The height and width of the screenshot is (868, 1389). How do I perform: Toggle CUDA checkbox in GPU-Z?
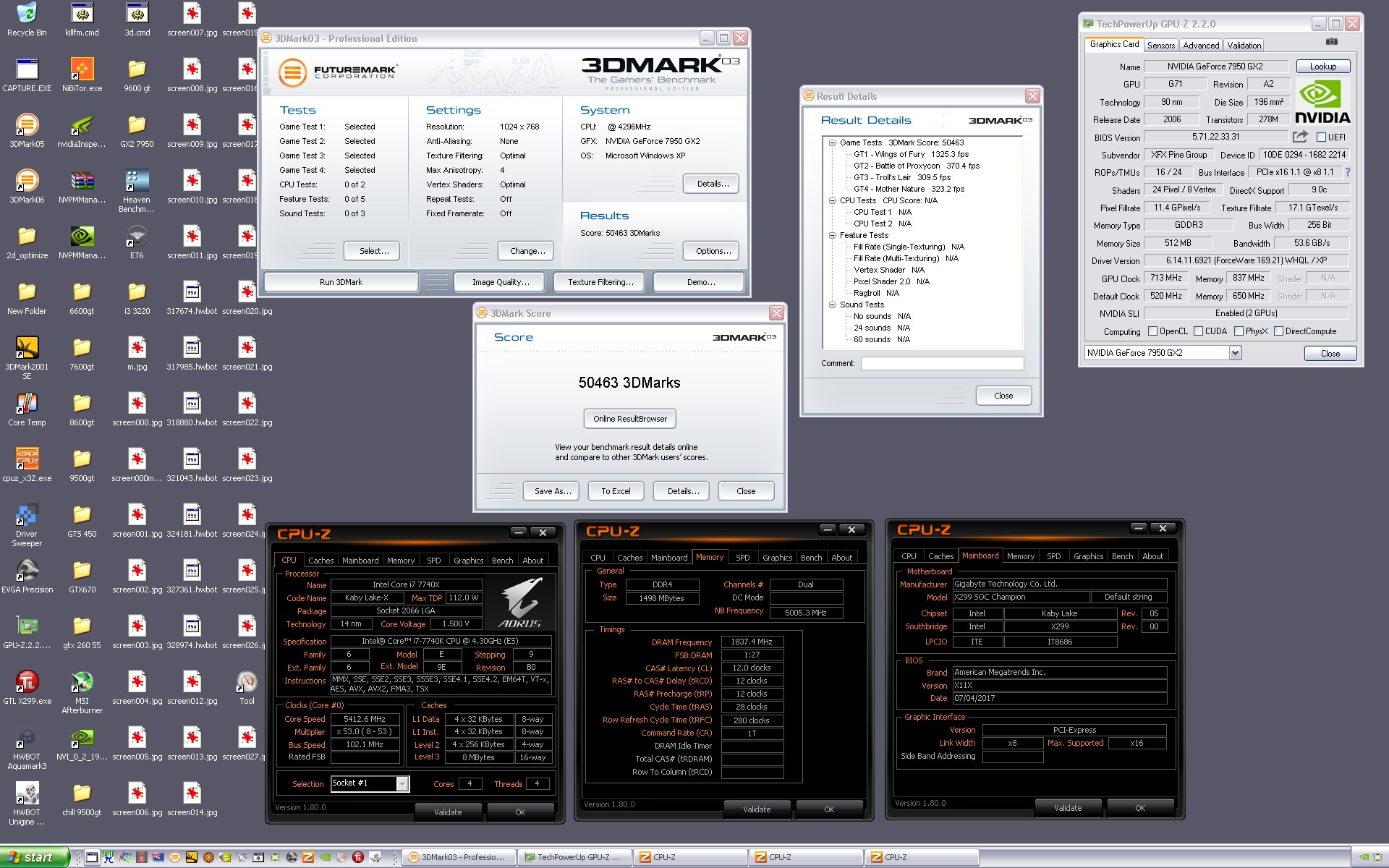coord(1198,331)
